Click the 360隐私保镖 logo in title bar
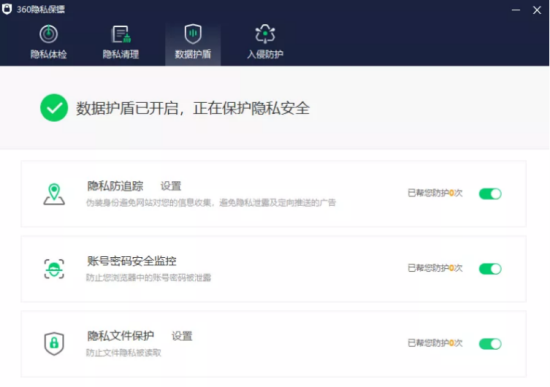Viewport: 550px width, 387px height. 7,9
